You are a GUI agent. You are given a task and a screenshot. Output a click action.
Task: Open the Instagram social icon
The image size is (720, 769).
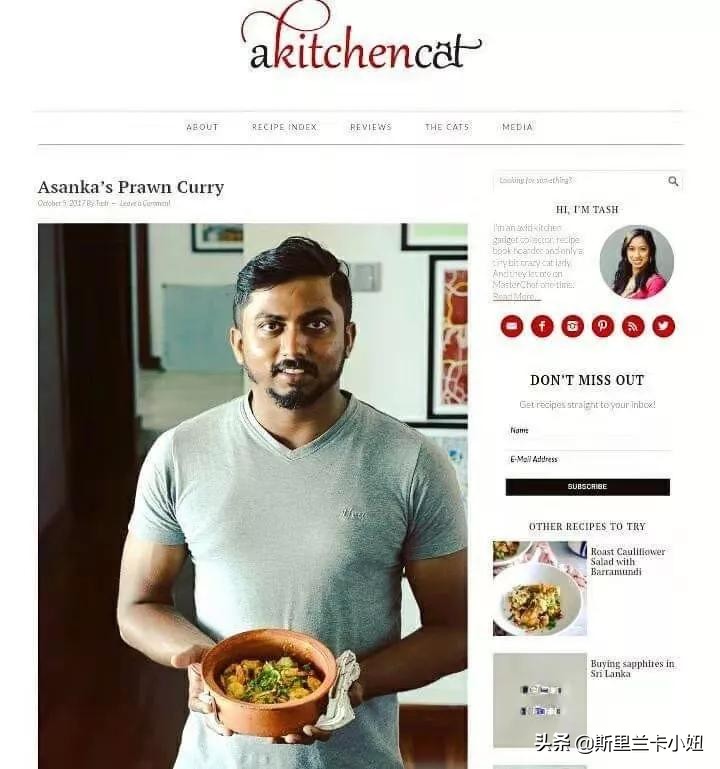coord(572,326)
